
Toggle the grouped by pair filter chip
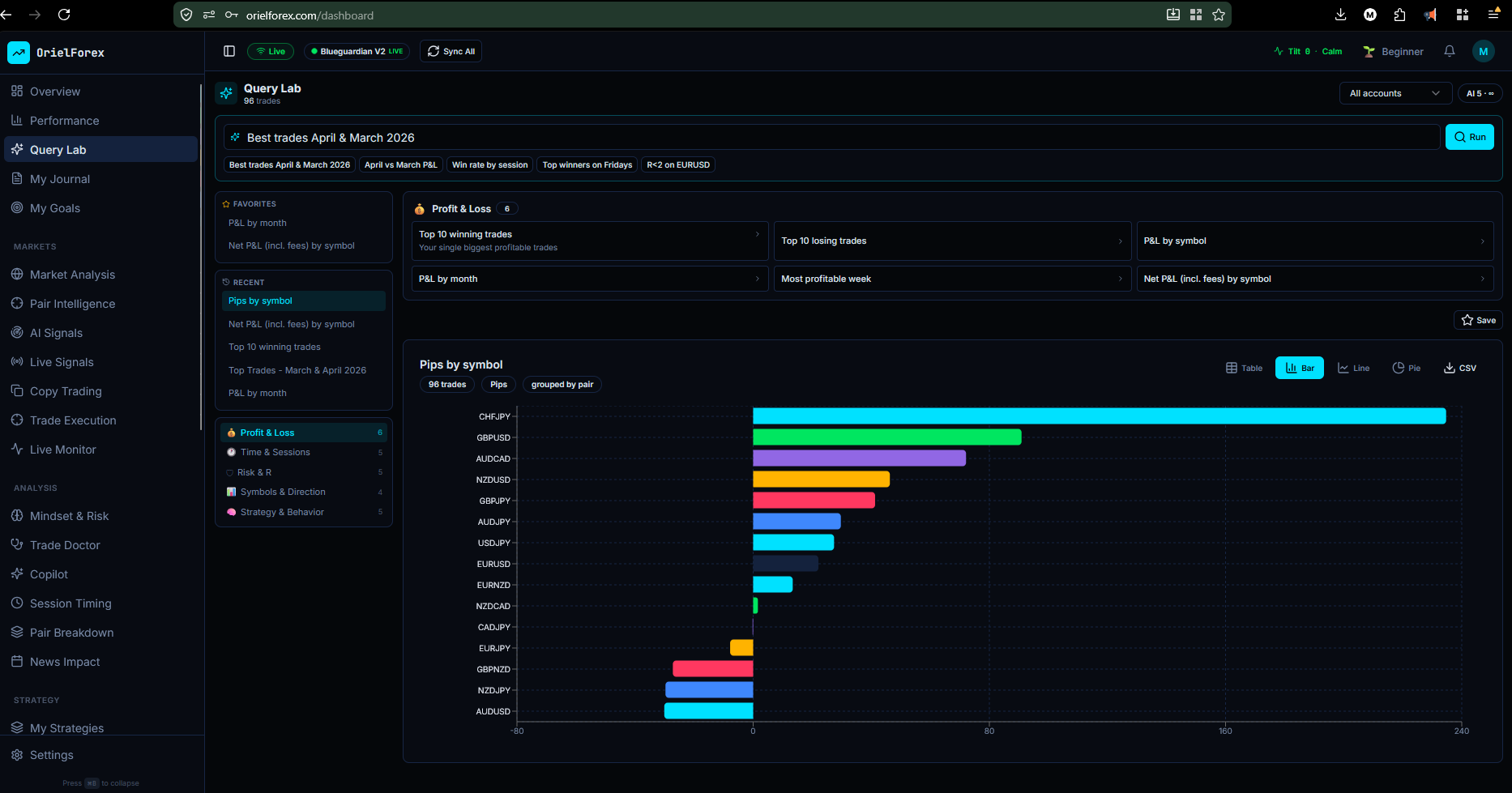click(562, 384)
